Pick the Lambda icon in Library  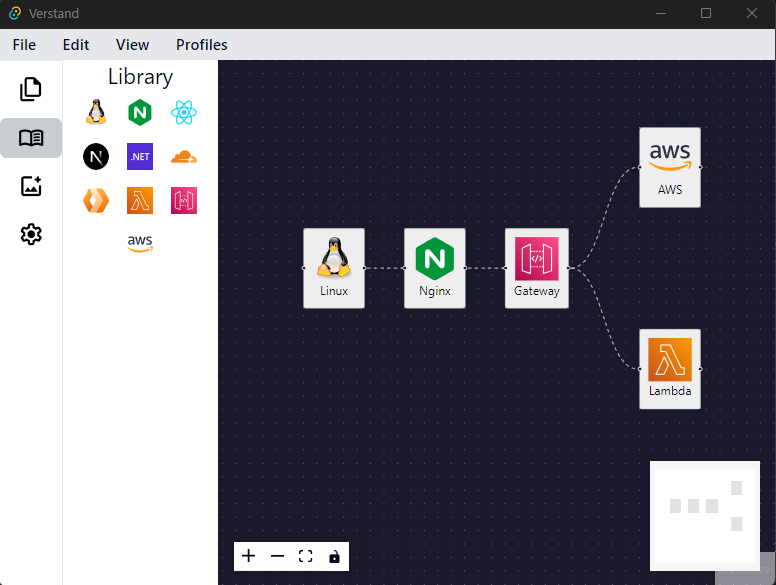point(140,200)
